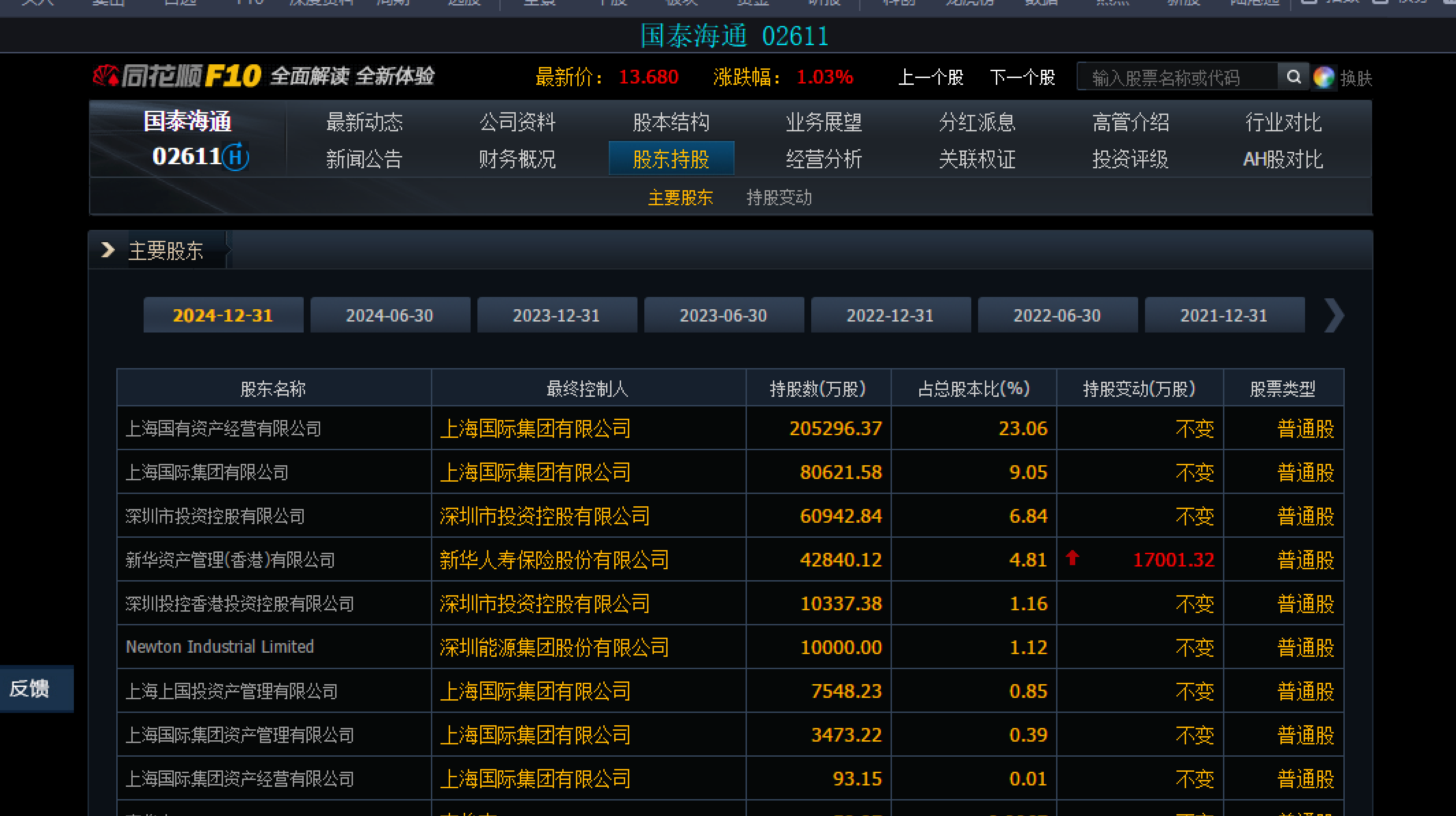1456x816 pixels.
Task: Open the 最新动态 tab
Action: (x=364, y=122)
